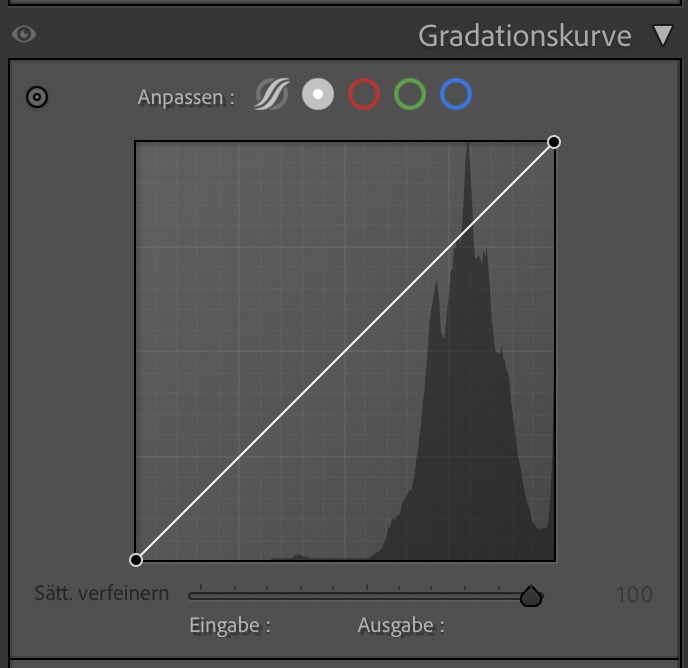Click the 100 saturation refine value

click(x=634, y=595)
